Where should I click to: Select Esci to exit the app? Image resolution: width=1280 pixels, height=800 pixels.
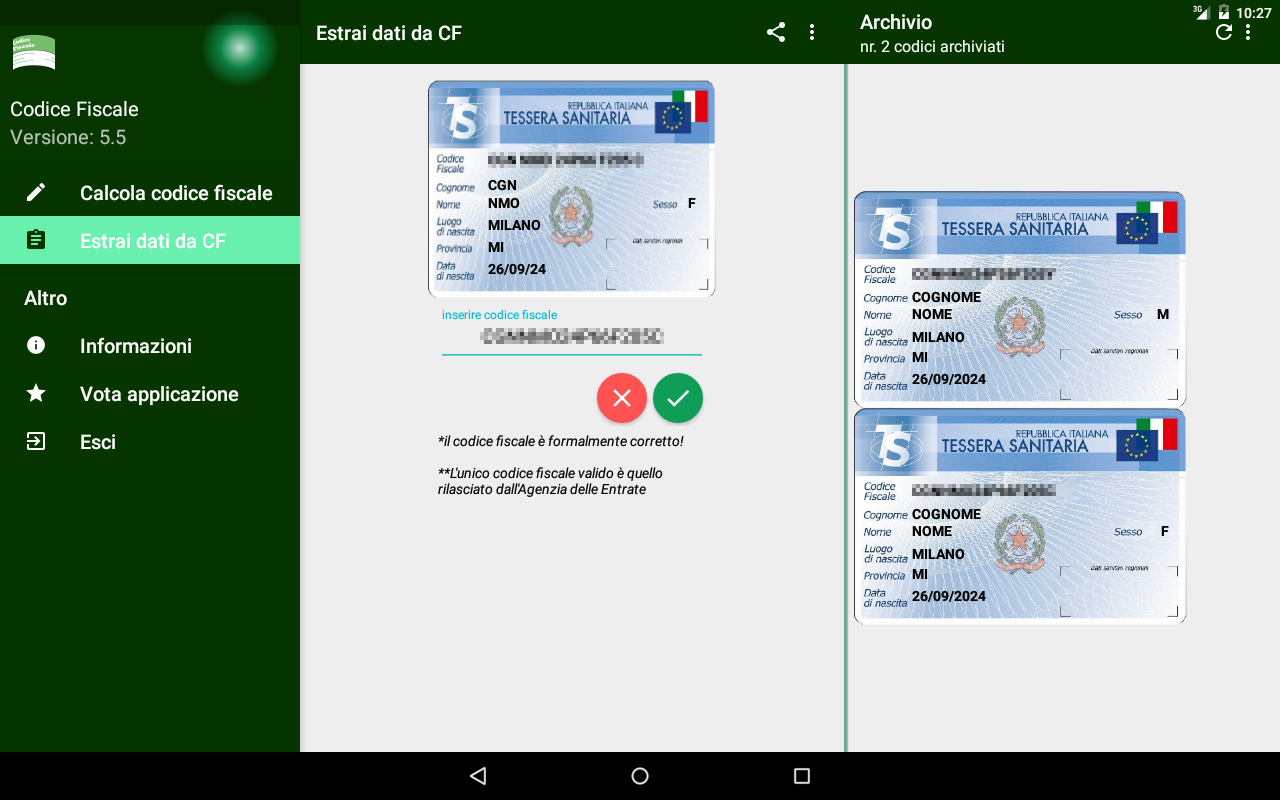coord(150,441)
